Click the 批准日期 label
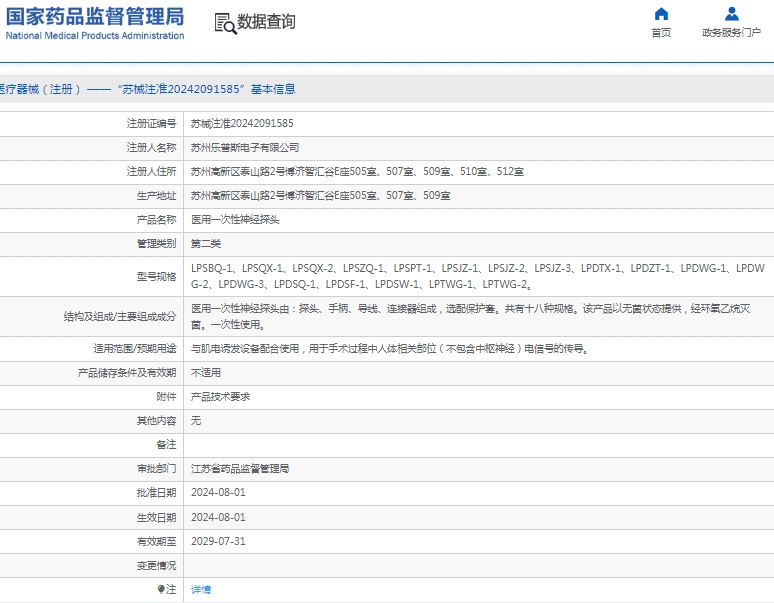Viewport: 774px width, 603px height. pyautogui.click(x=156, y=493)
